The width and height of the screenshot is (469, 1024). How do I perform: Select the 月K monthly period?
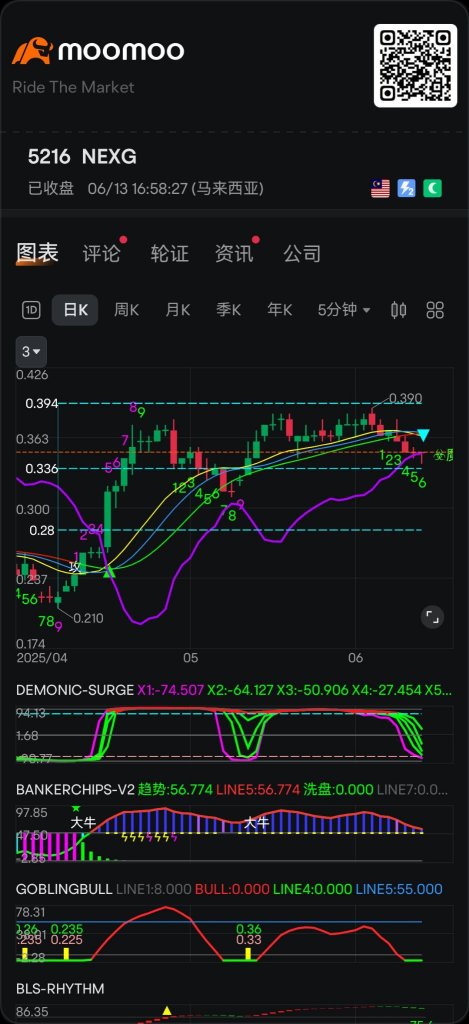point(178,310)
